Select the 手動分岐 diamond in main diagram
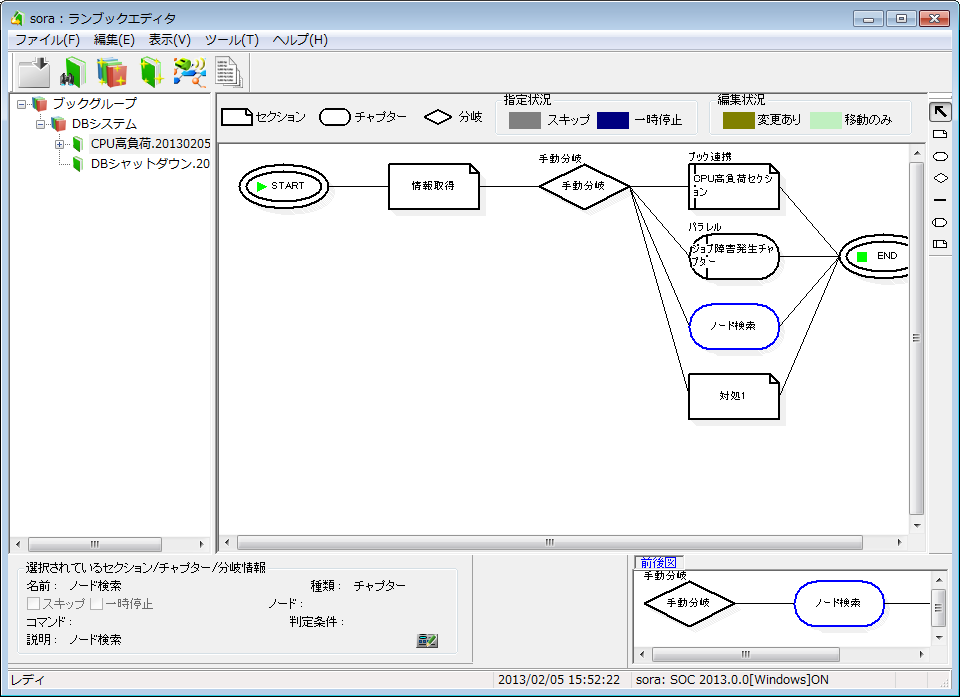Screen dimensions: 960x697 tap(584, 186)
